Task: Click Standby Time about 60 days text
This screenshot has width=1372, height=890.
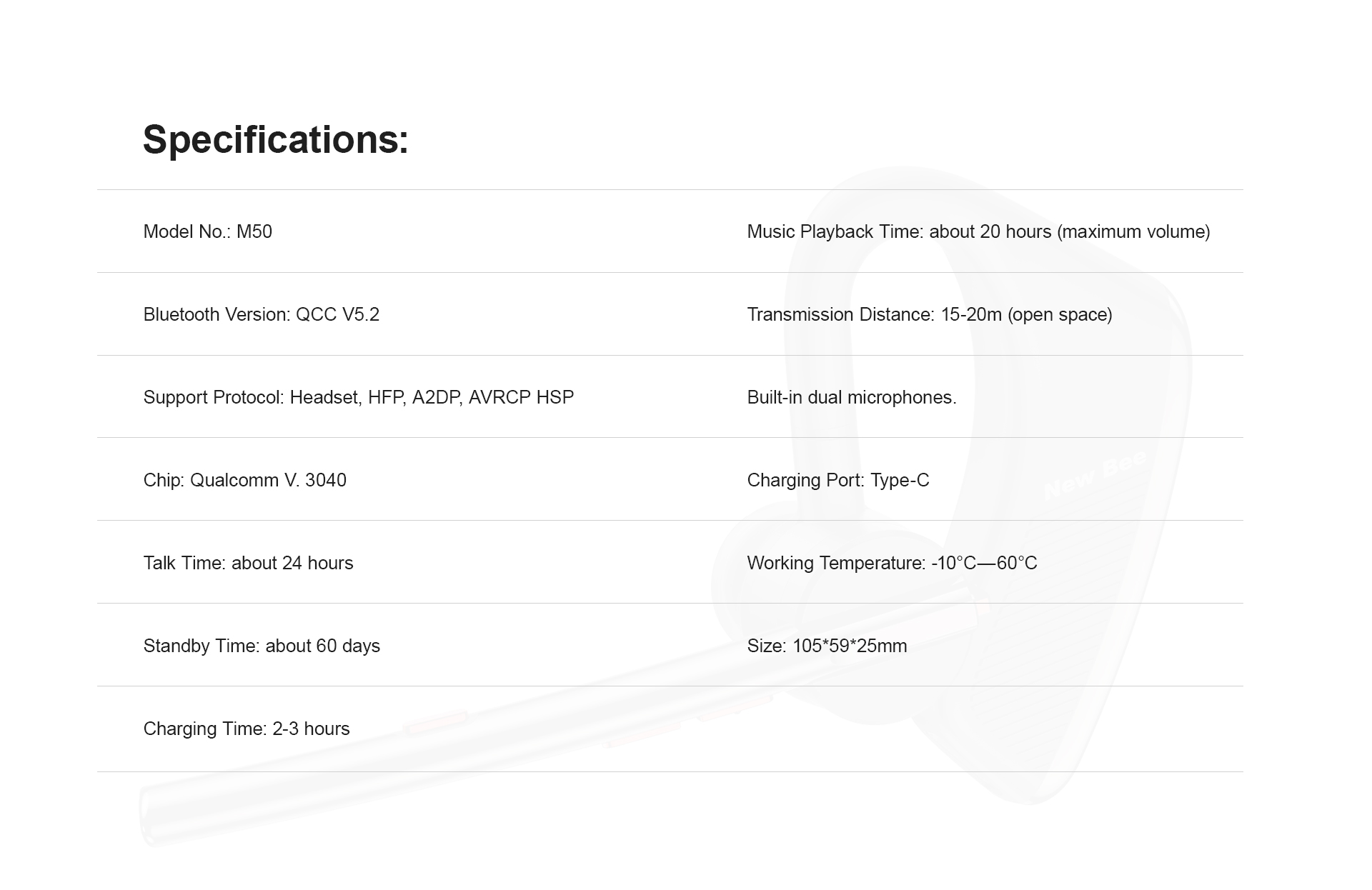Action: [262, 646]
